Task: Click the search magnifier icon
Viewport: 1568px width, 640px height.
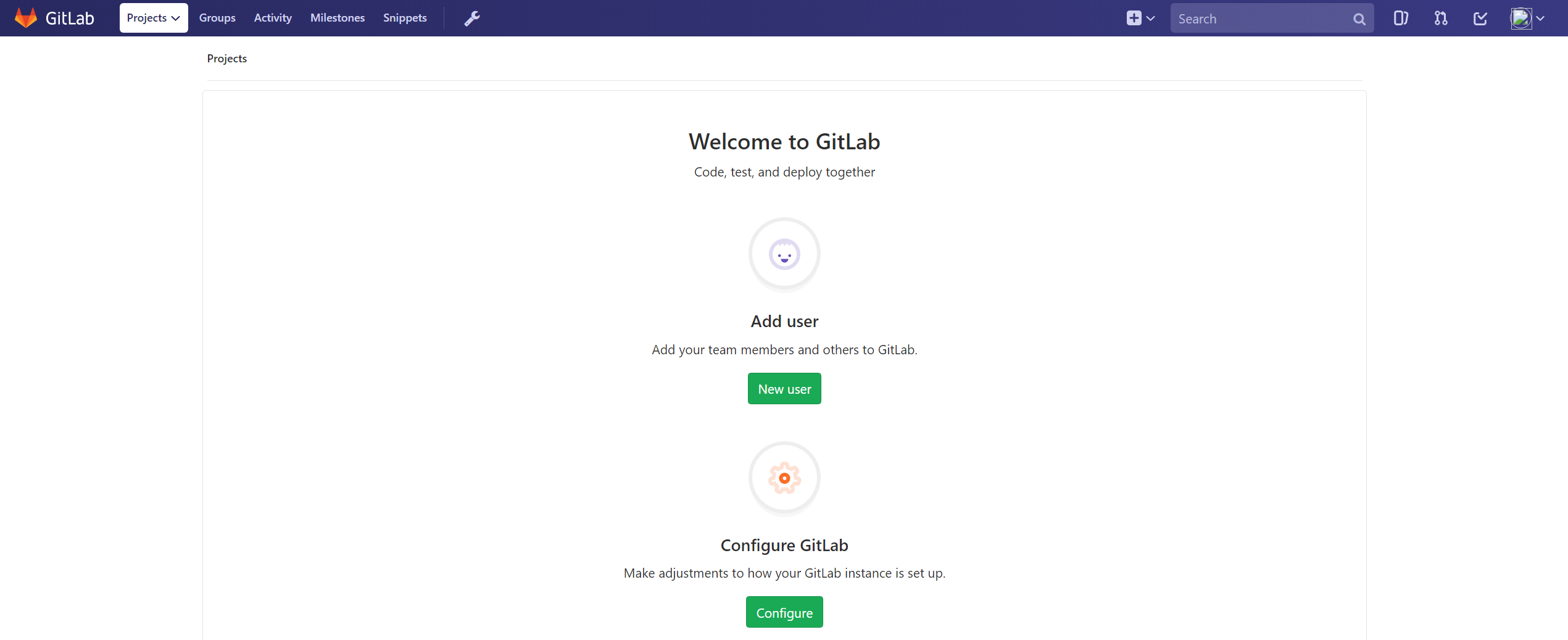Action: [x=1359, y=19]
